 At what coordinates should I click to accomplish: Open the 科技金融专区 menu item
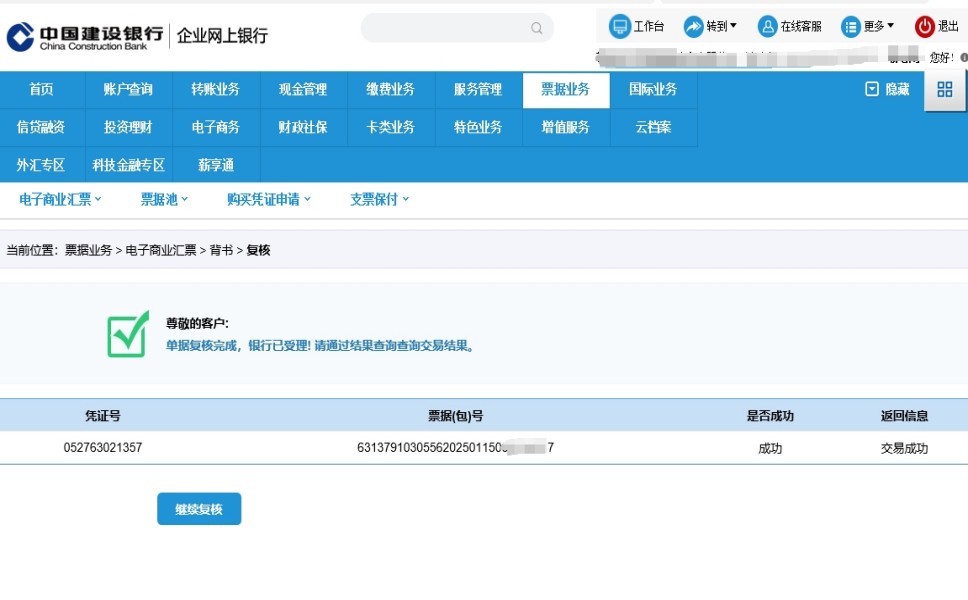pyautogui.click(x=128, y=165)
